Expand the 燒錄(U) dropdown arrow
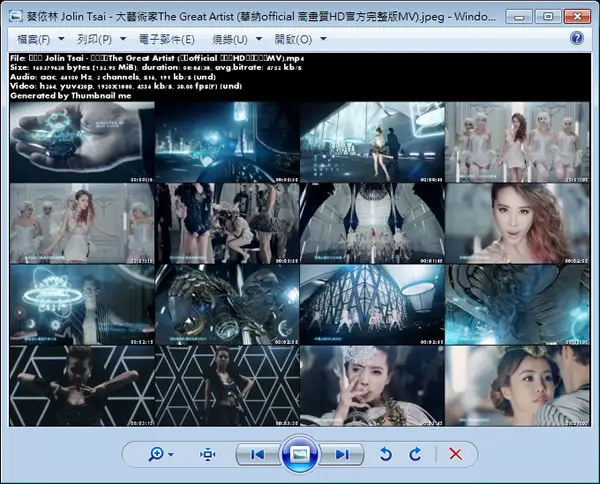The width and height of the screenshot is (600, 484). point(259,39)
